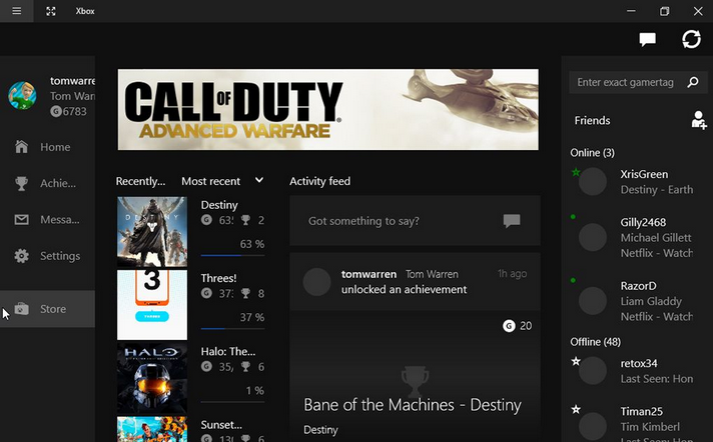Open the Call of Duty Advanced Warfare banner
Viewport: 713px width, 442px height.
click(328, 109)
